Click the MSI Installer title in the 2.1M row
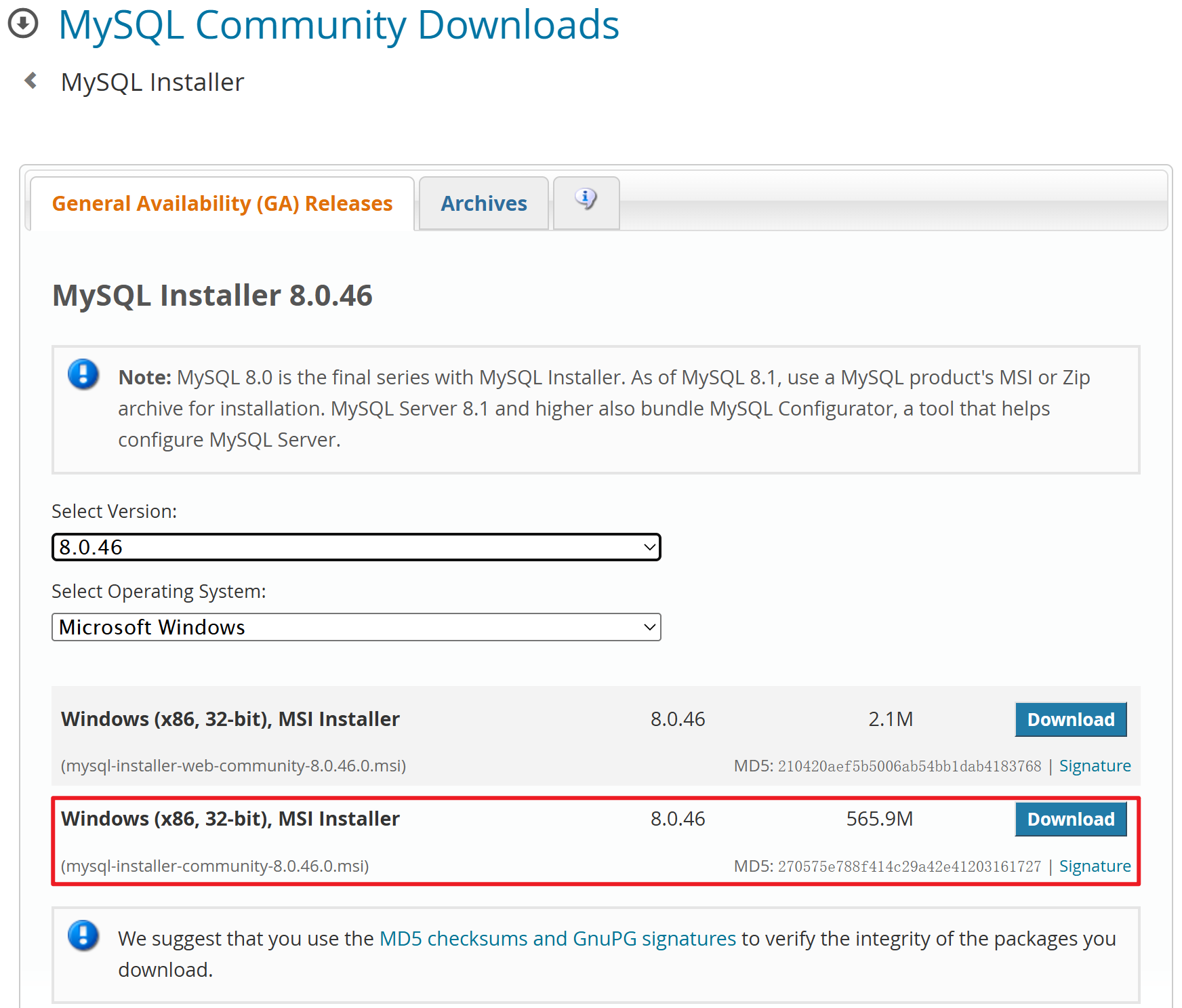The width and height of the screenshot is (1182, 1008). tap(230, 719)
